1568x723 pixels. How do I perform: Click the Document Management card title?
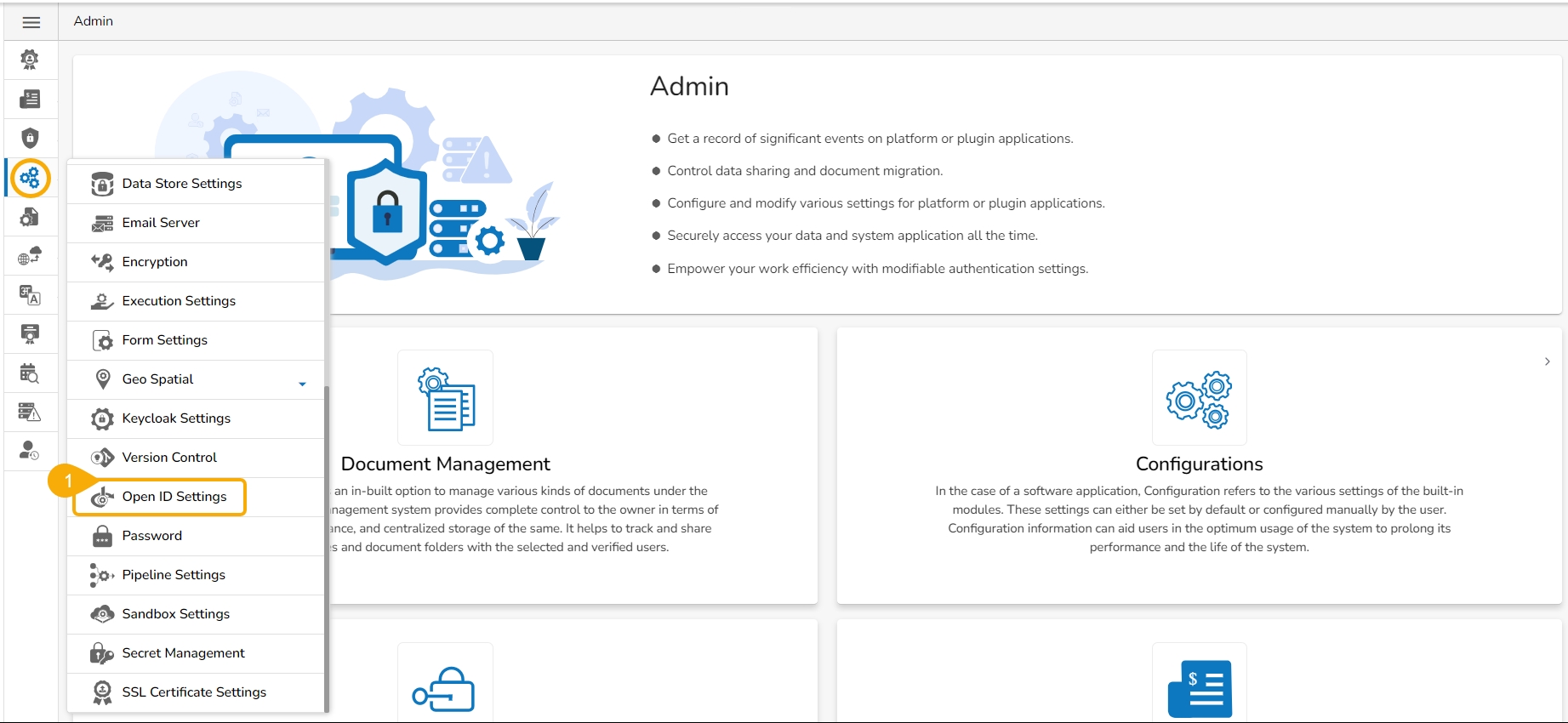click(x=446, y=464)
